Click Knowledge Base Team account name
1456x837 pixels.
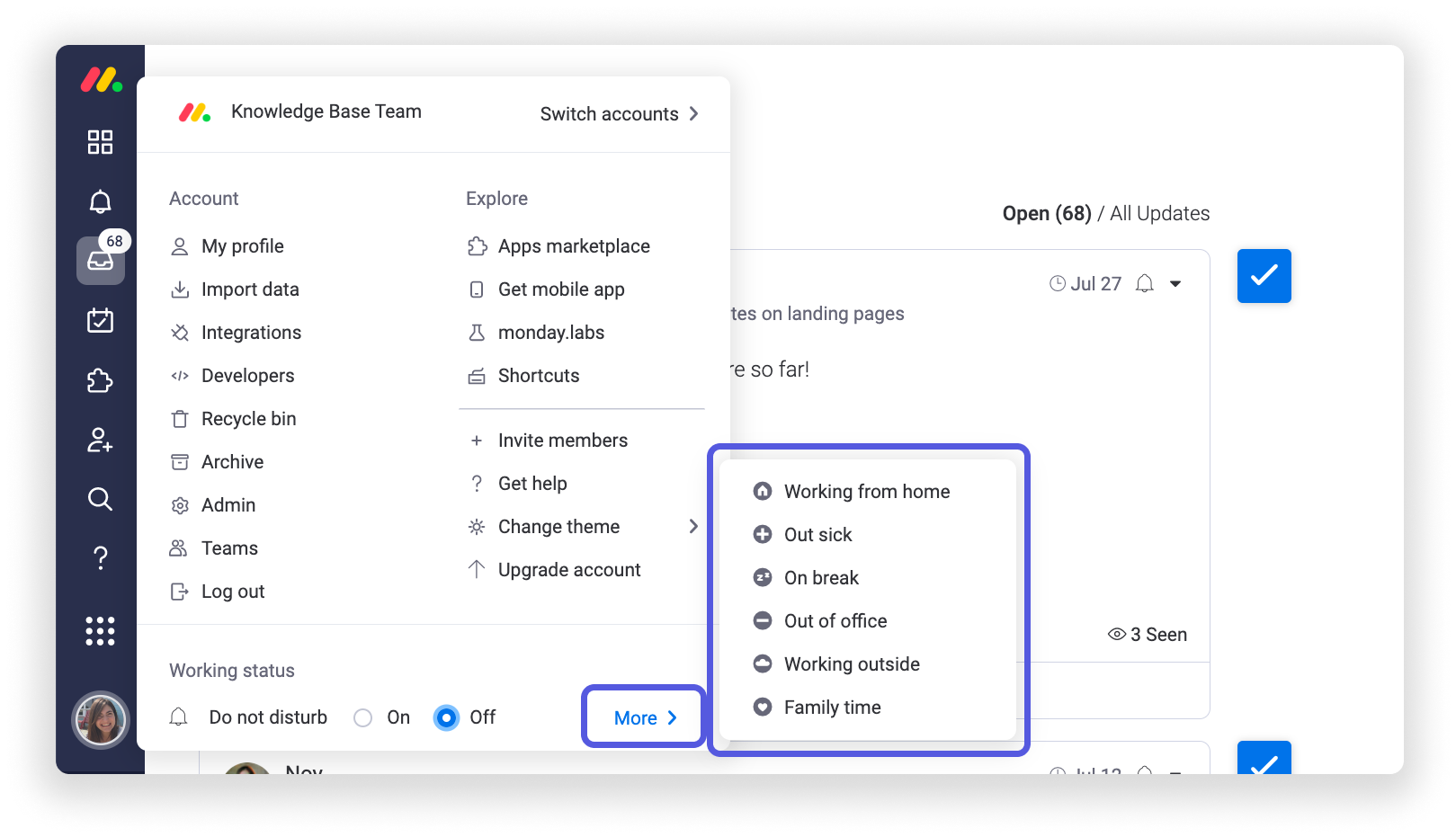(x=326, y=111)
